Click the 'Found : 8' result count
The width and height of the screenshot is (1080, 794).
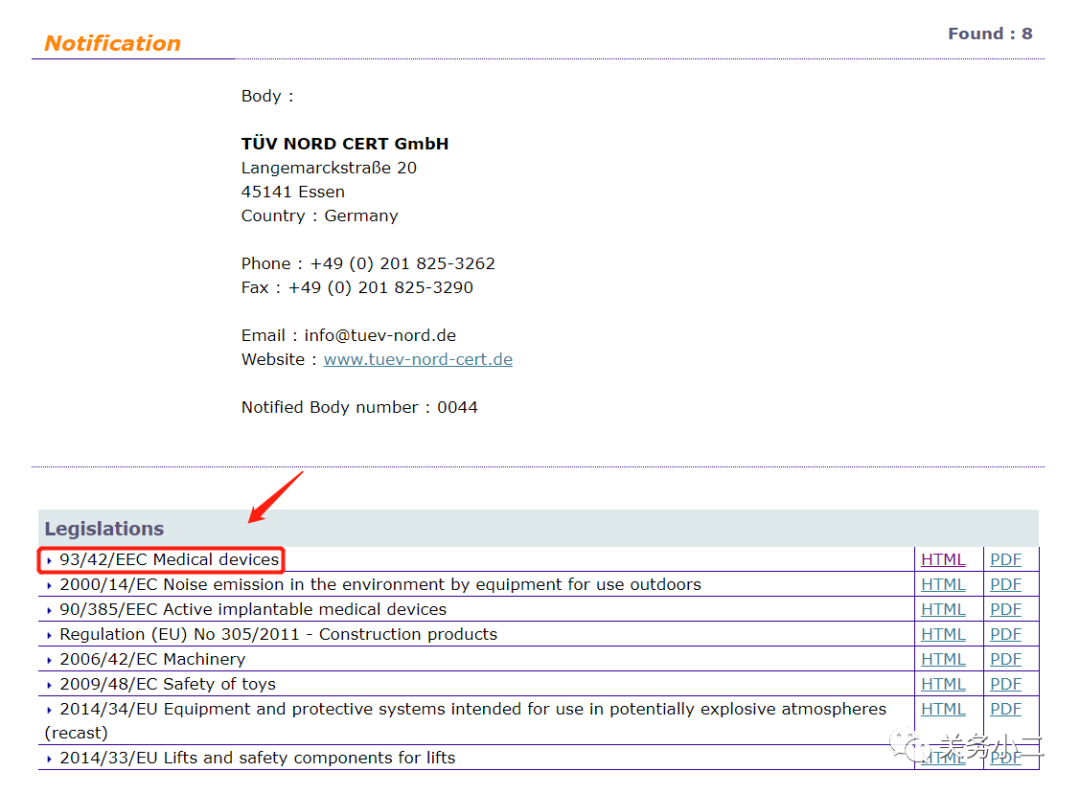(990, 34)
